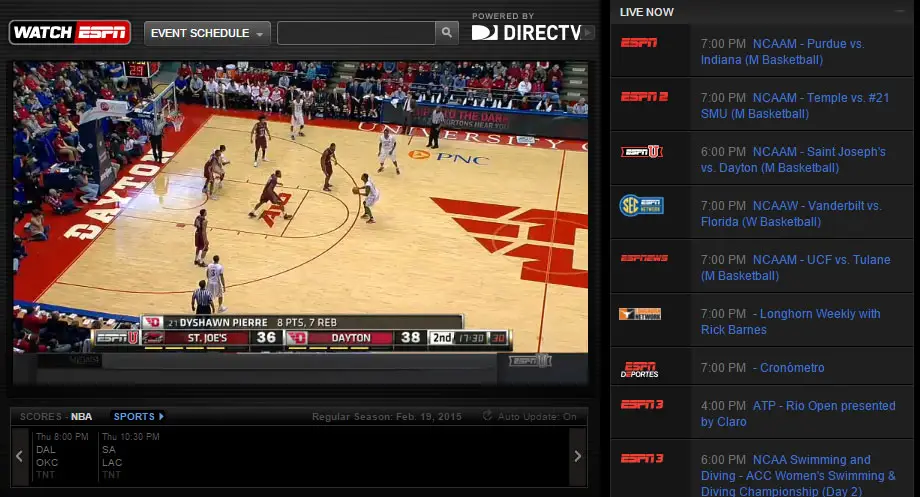The height and width of the screenshot is (497, 920).
Task: Select the ESPN Deportes channel logo
Action: (x=640, y=369)
